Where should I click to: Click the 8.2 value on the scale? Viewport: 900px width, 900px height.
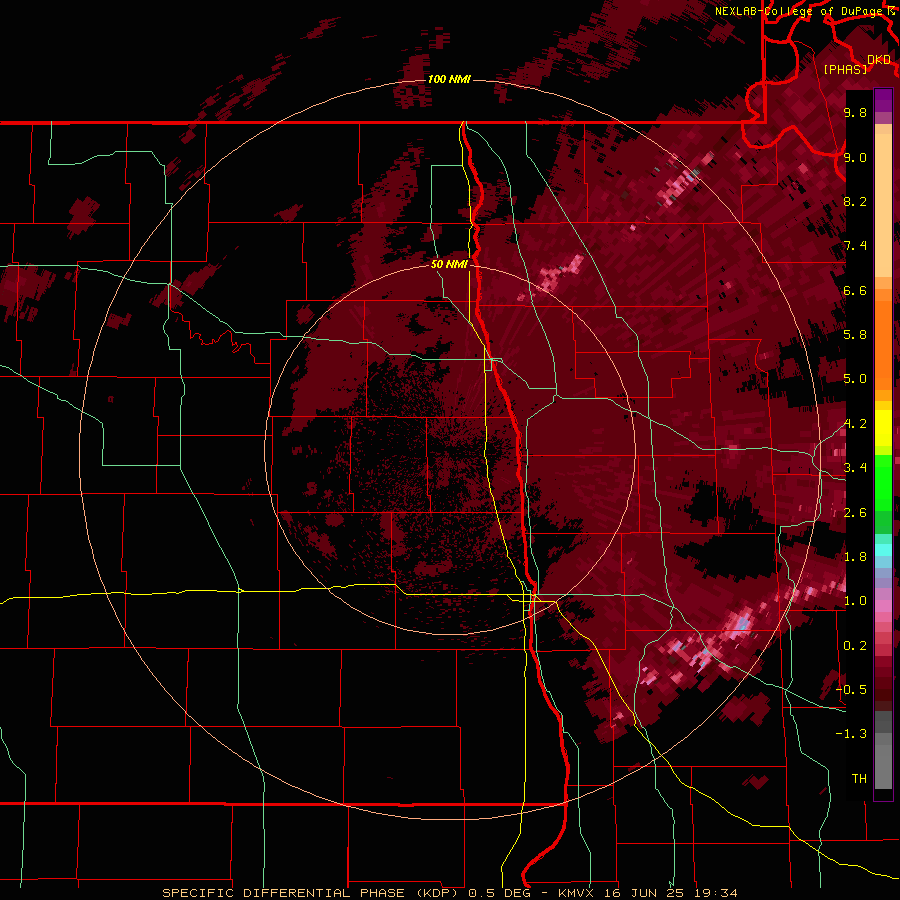tap(855, 201)
